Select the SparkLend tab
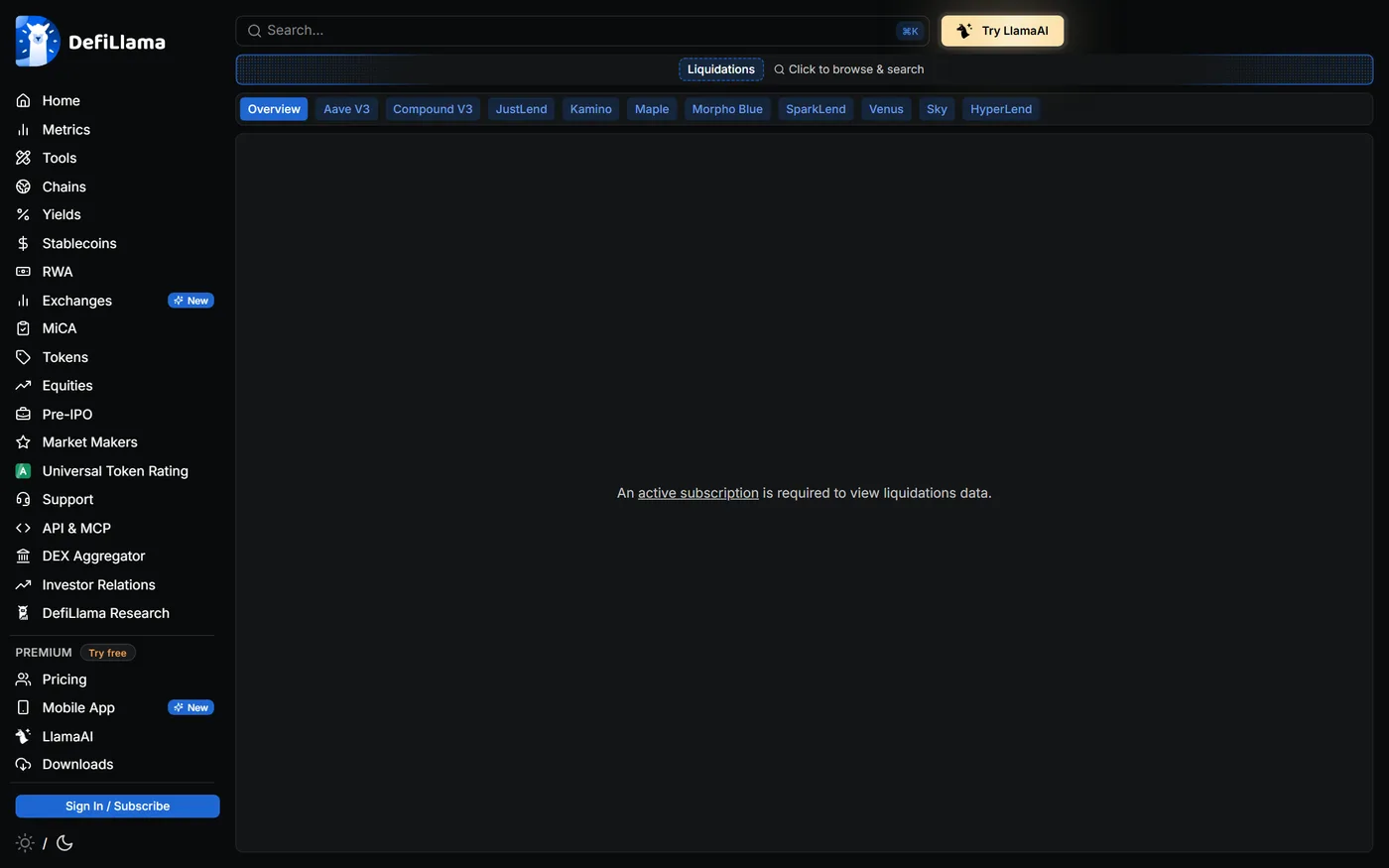 coord(816,109)
